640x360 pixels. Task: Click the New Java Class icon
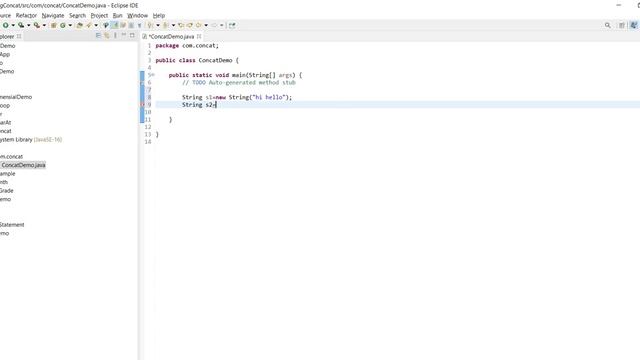point(63,25)
